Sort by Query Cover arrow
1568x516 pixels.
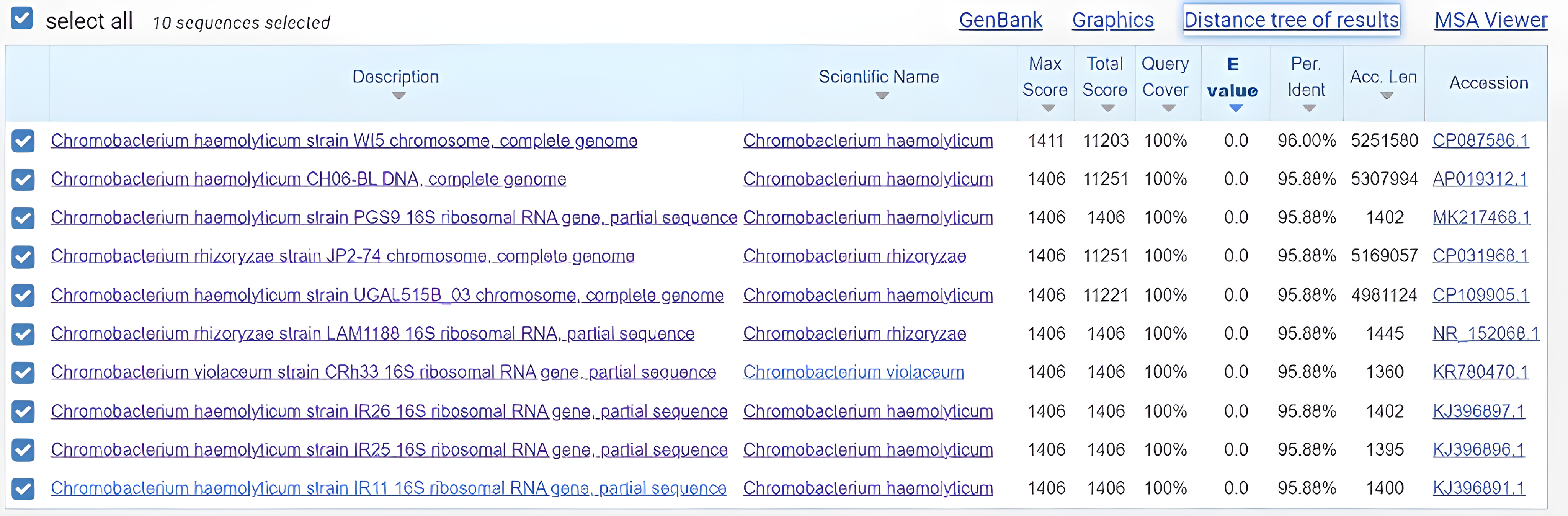1168,108
